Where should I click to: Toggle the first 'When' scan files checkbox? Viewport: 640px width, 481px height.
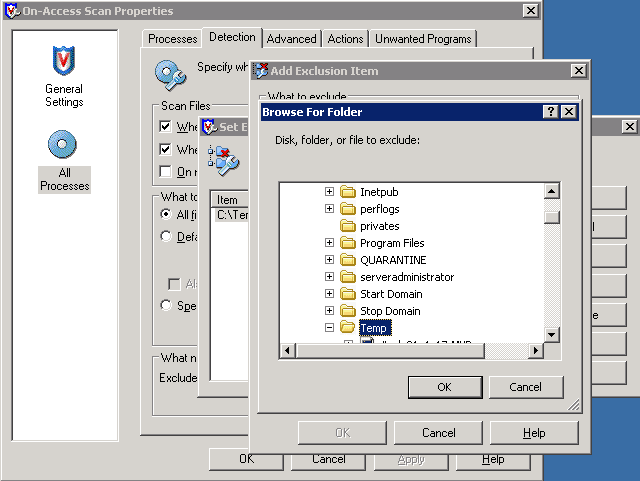tap(165, 127)
